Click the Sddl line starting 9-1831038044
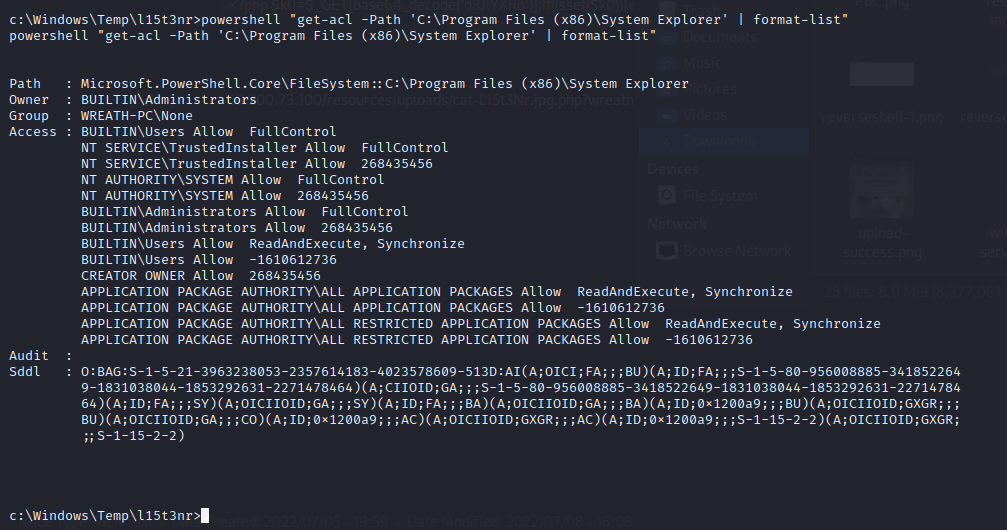Image resolution: width=1007 pixels, height=530 pixels. [x=521, y=389]
